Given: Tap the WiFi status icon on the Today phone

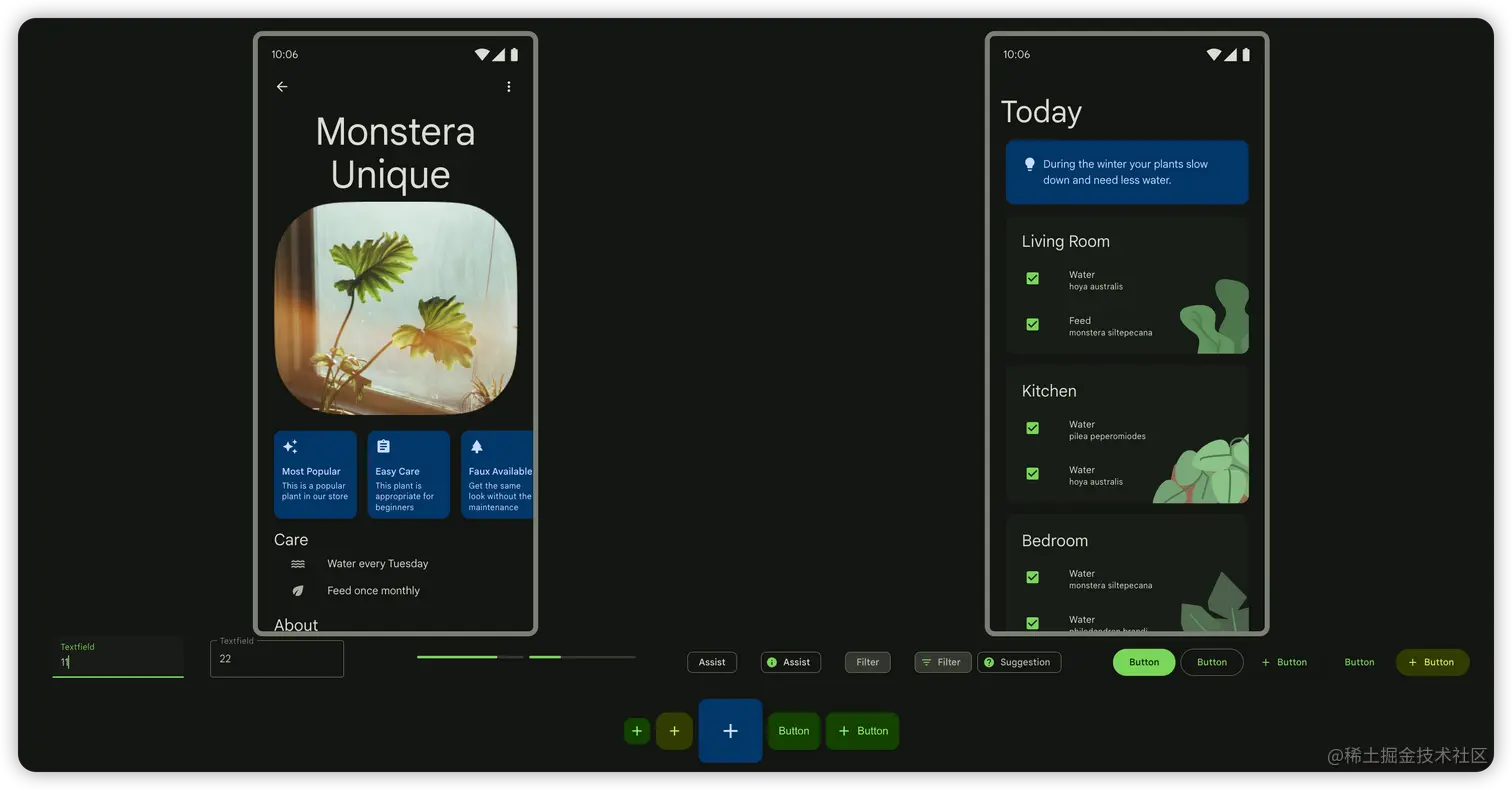Looking at the screenshot, I should (x=1213, y=55).
